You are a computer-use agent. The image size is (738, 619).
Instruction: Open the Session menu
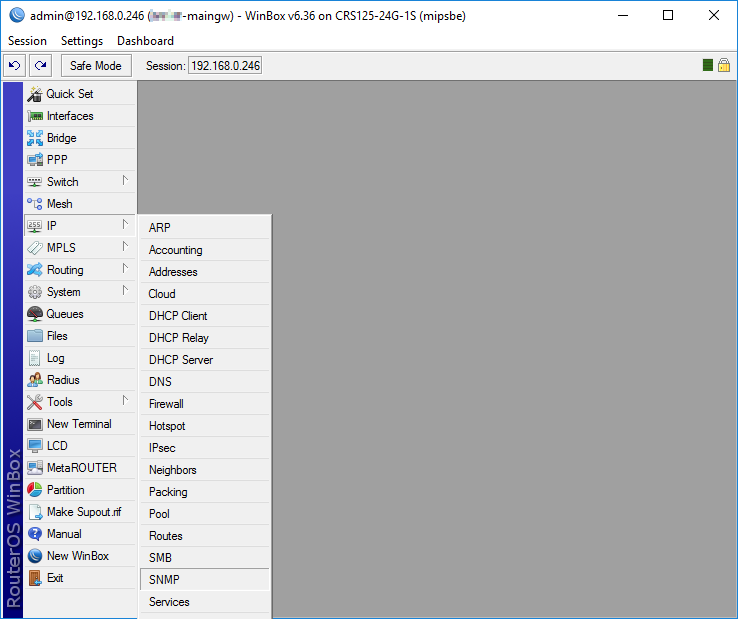coord(27,41)
